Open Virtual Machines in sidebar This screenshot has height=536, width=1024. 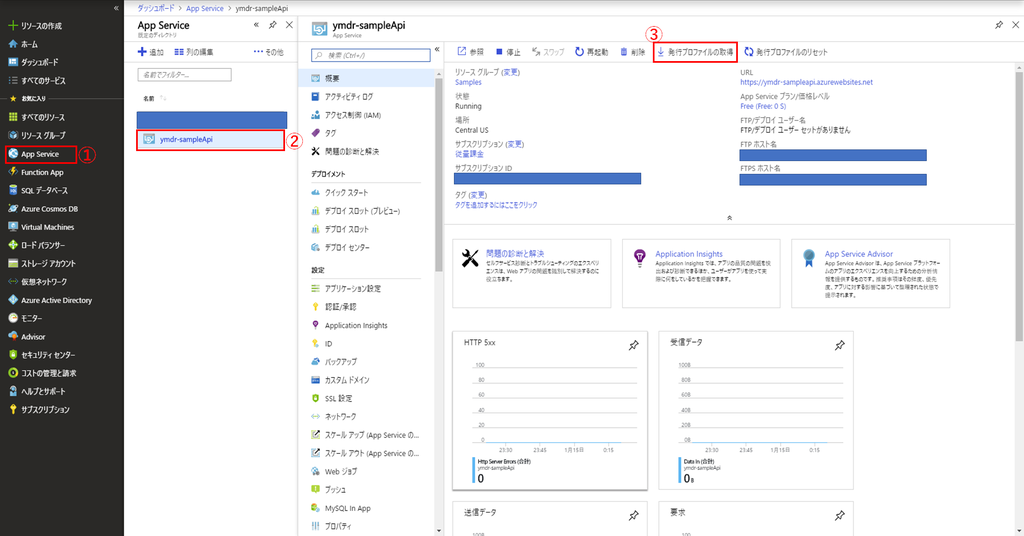(47, 227)
